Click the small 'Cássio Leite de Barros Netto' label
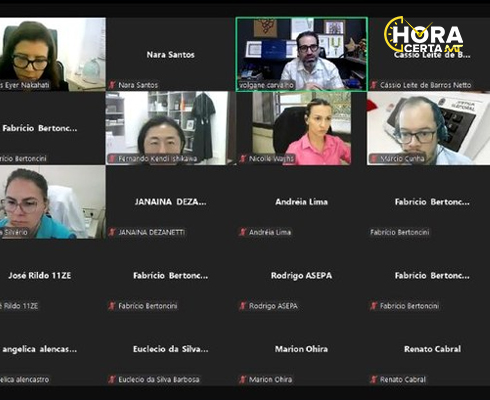490x400 pixels. pyautogui.click(x=425, y=85)
